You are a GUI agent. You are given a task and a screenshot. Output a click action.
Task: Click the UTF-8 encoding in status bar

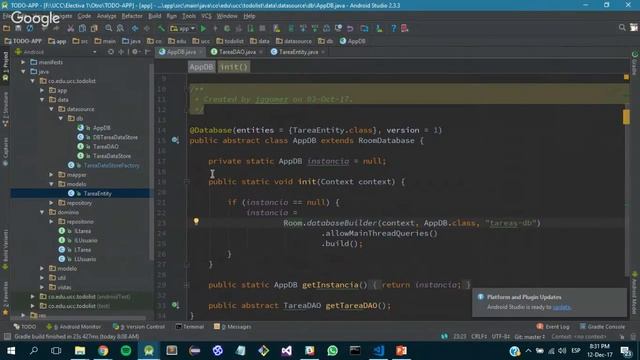click(501, 337)
